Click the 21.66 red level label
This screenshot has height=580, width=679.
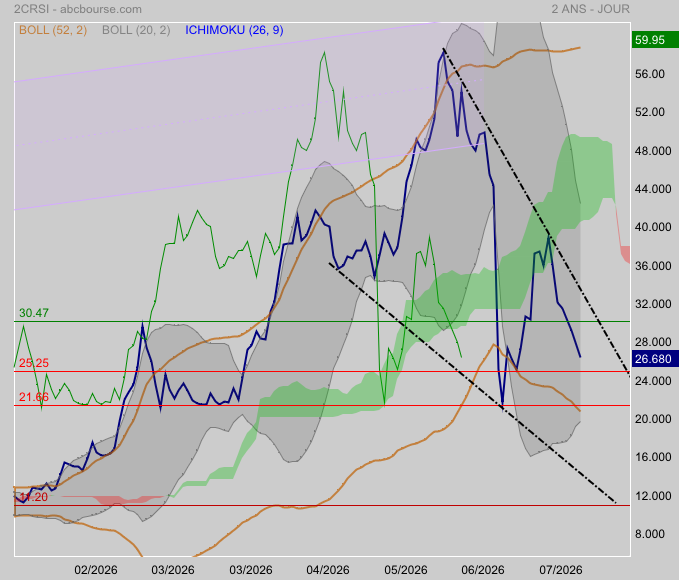pos(34,397)
